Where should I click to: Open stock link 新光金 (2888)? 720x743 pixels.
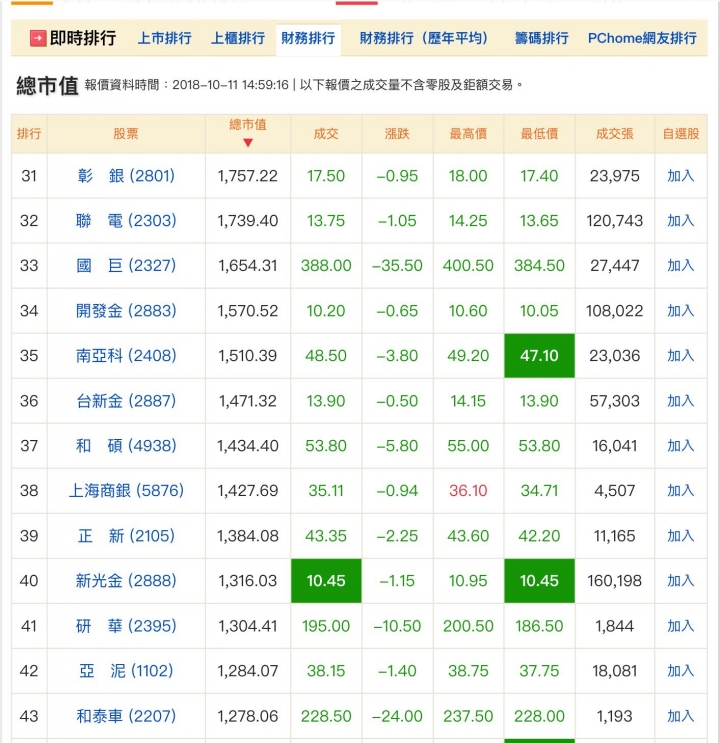pos(126,580)
